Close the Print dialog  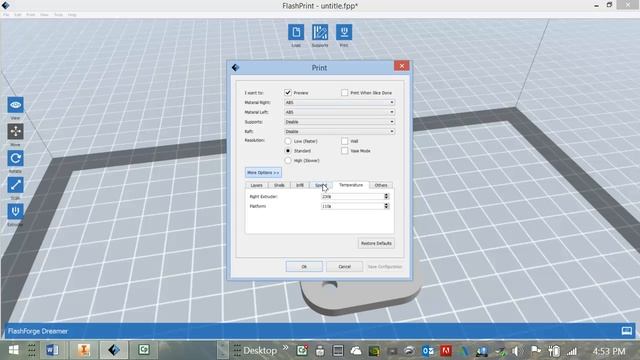[402, 66]
